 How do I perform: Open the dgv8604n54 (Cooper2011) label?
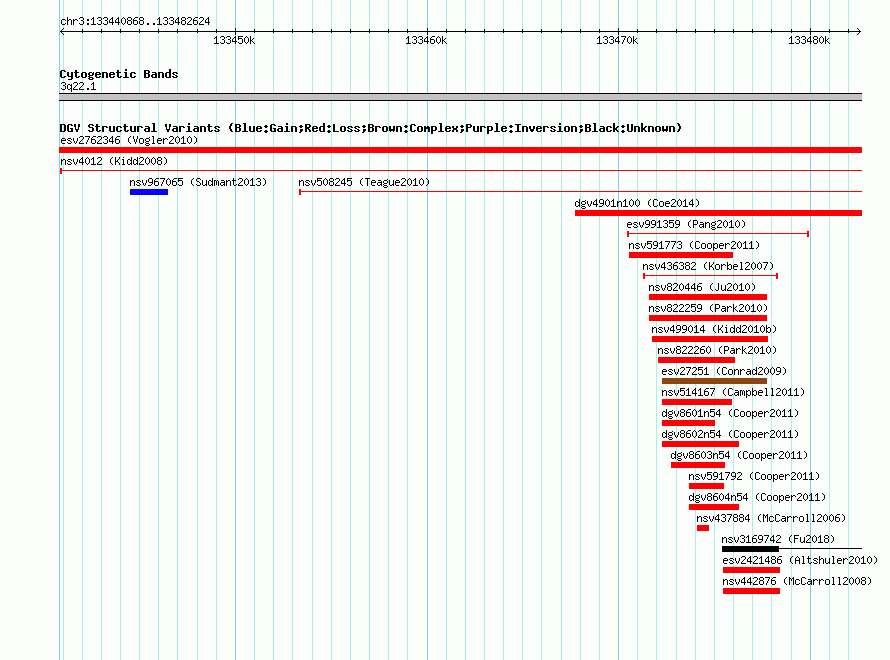coord(758,497)
